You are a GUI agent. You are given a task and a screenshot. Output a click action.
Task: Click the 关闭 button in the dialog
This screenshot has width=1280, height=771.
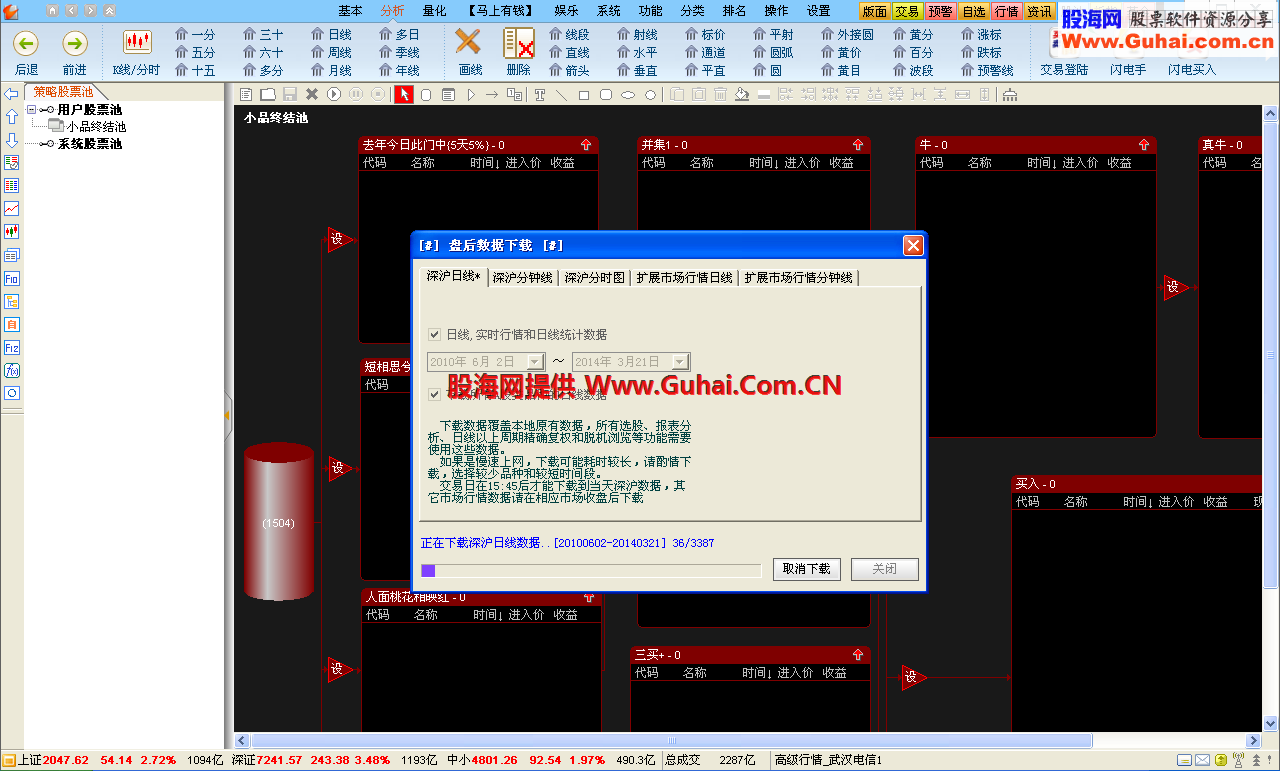(885, 569)
